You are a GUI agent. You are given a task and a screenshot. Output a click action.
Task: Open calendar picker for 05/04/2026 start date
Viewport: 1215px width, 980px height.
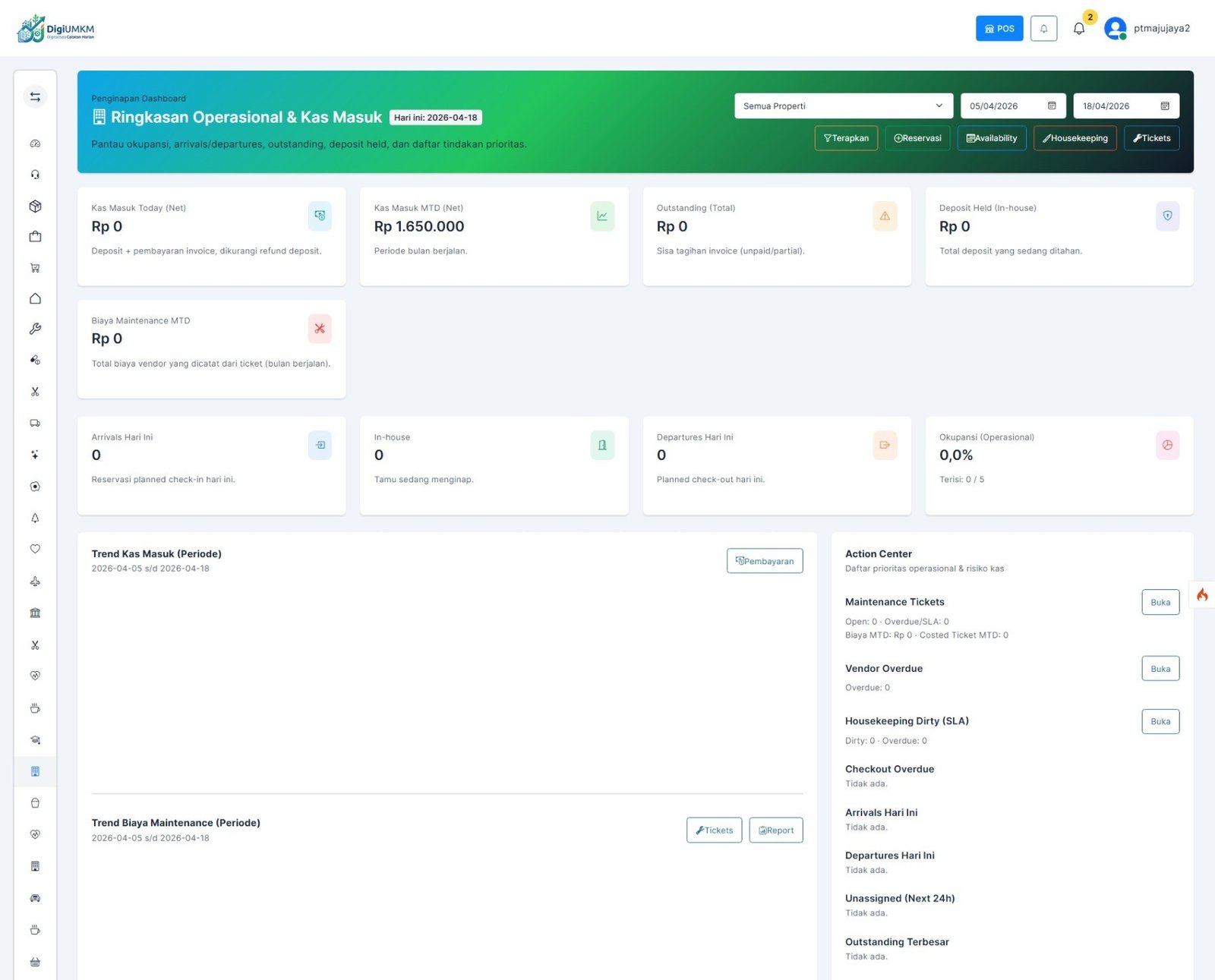(x=1052, y=106)
